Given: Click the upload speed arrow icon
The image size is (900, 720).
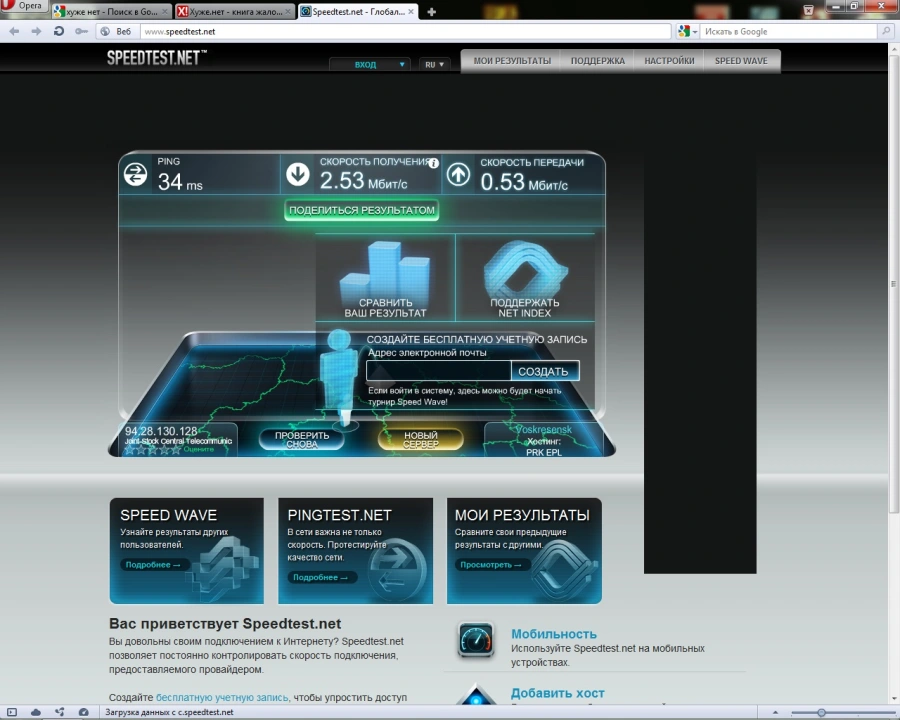Looking at the screenshot, I should coord(458,175).
